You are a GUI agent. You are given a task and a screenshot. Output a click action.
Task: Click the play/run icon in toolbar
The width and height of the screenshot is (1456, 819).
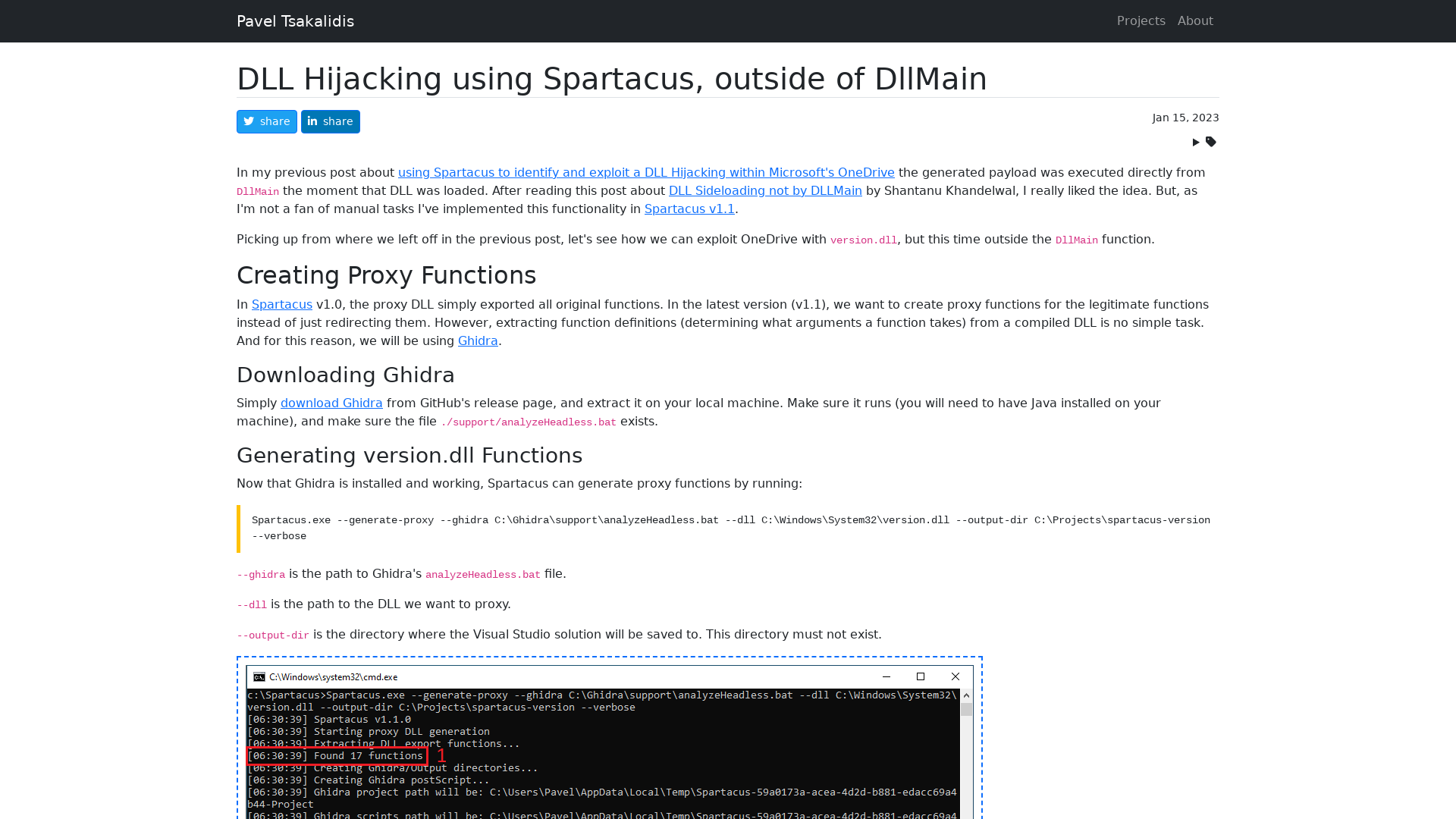pyautogui.click(x=1196, y=142)
